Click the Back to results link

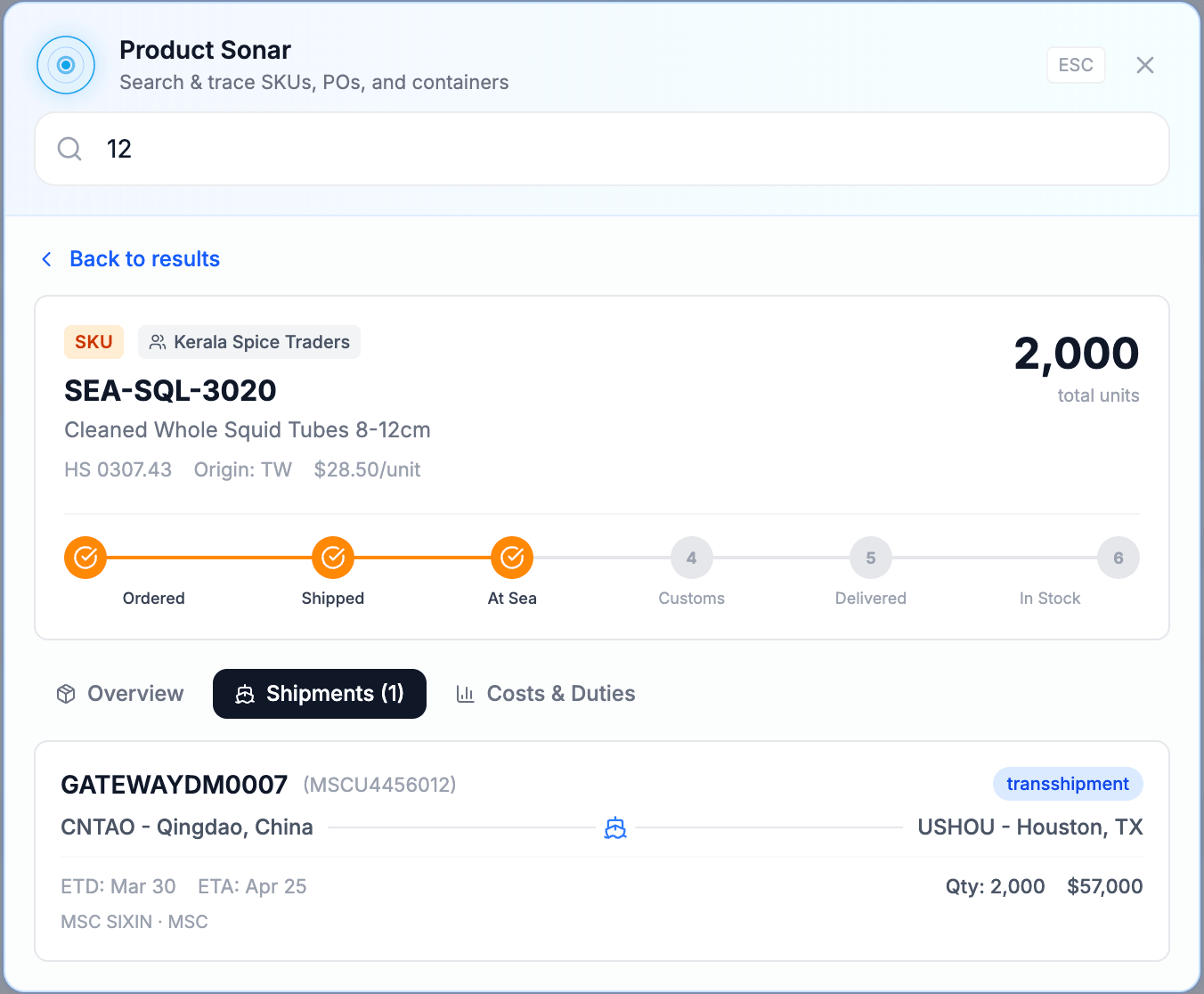pyautogui.click(x=143, y=258)
